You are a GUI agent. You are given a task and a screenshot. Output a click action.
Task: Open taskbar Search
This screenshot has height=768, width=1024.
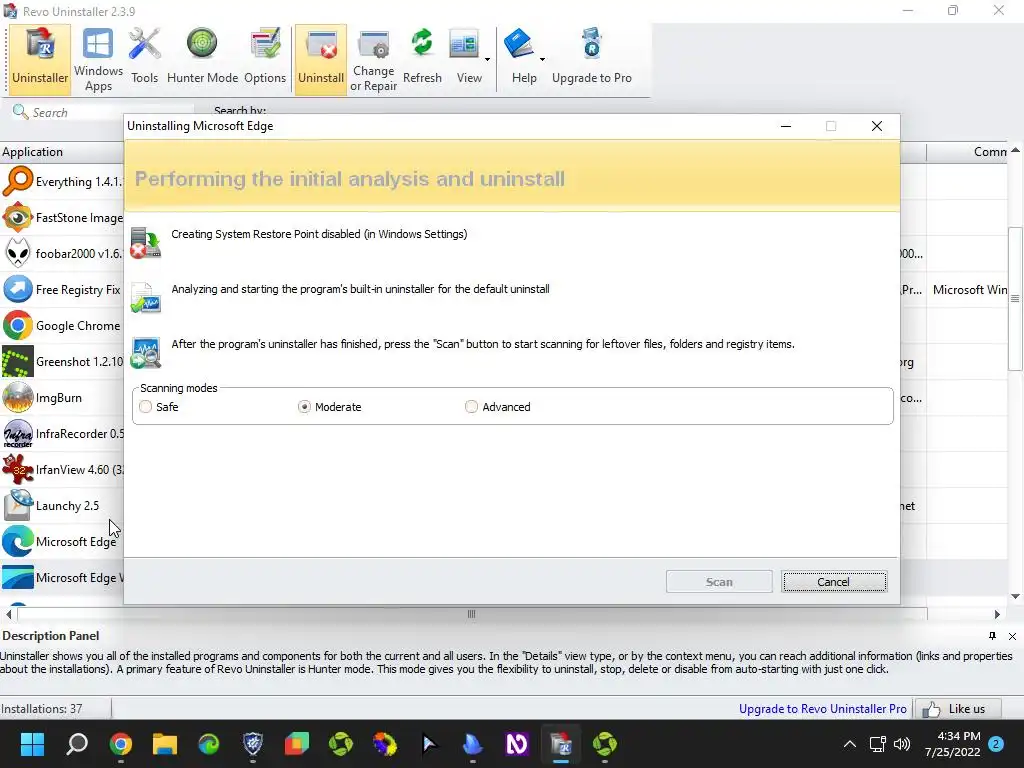coord(77,744)
